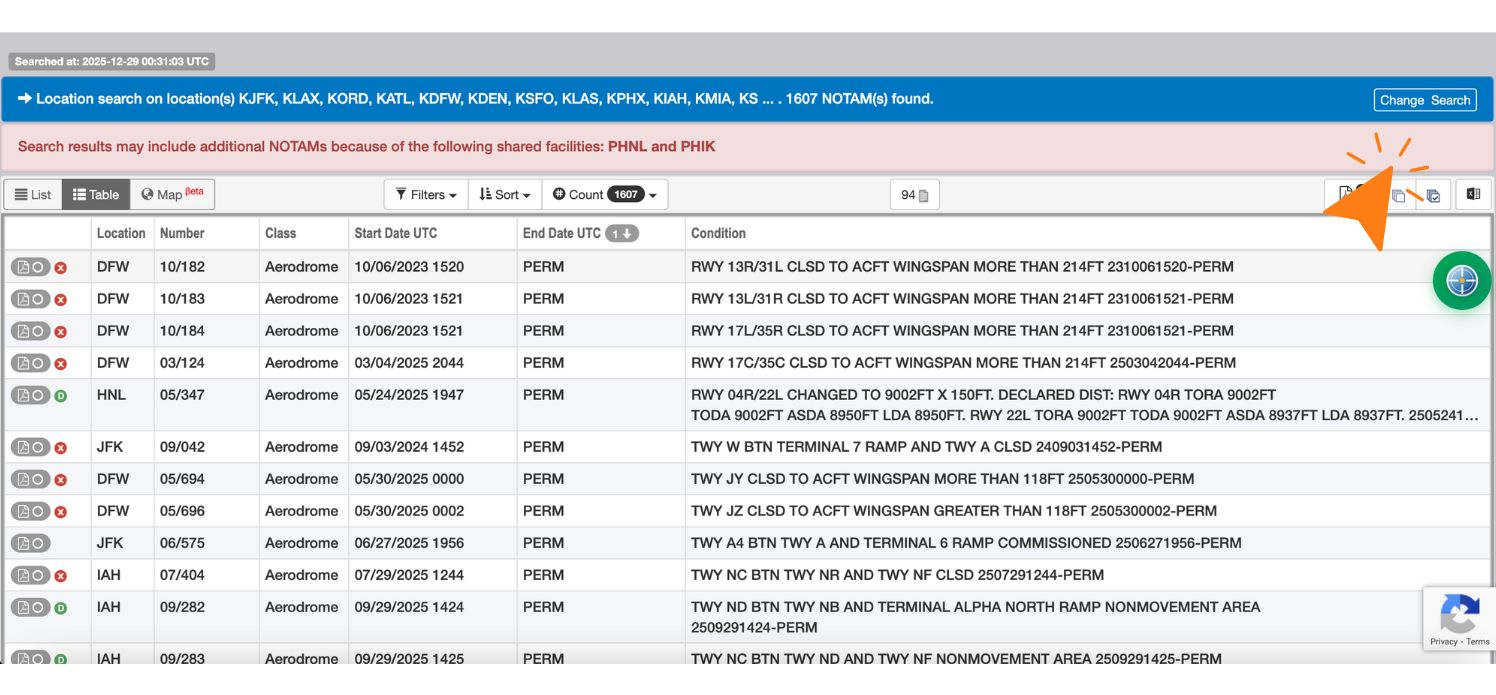Click the green globe icon on right edge
This screenshot has height=695, width=1496.
click(1462, 281)
